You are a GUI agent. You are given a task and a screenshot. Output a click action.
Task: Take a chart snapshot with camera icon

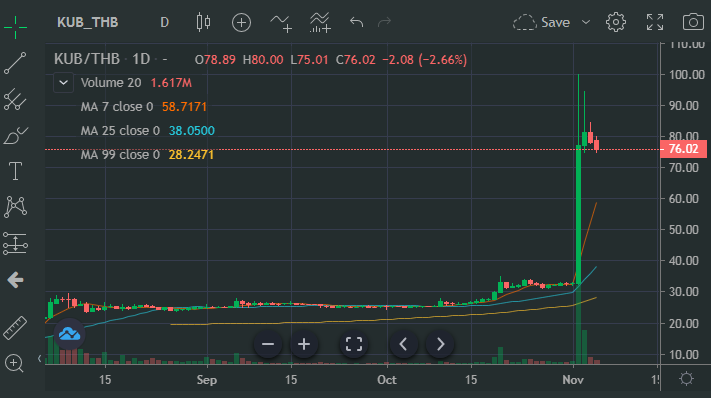tap(693, 22)
